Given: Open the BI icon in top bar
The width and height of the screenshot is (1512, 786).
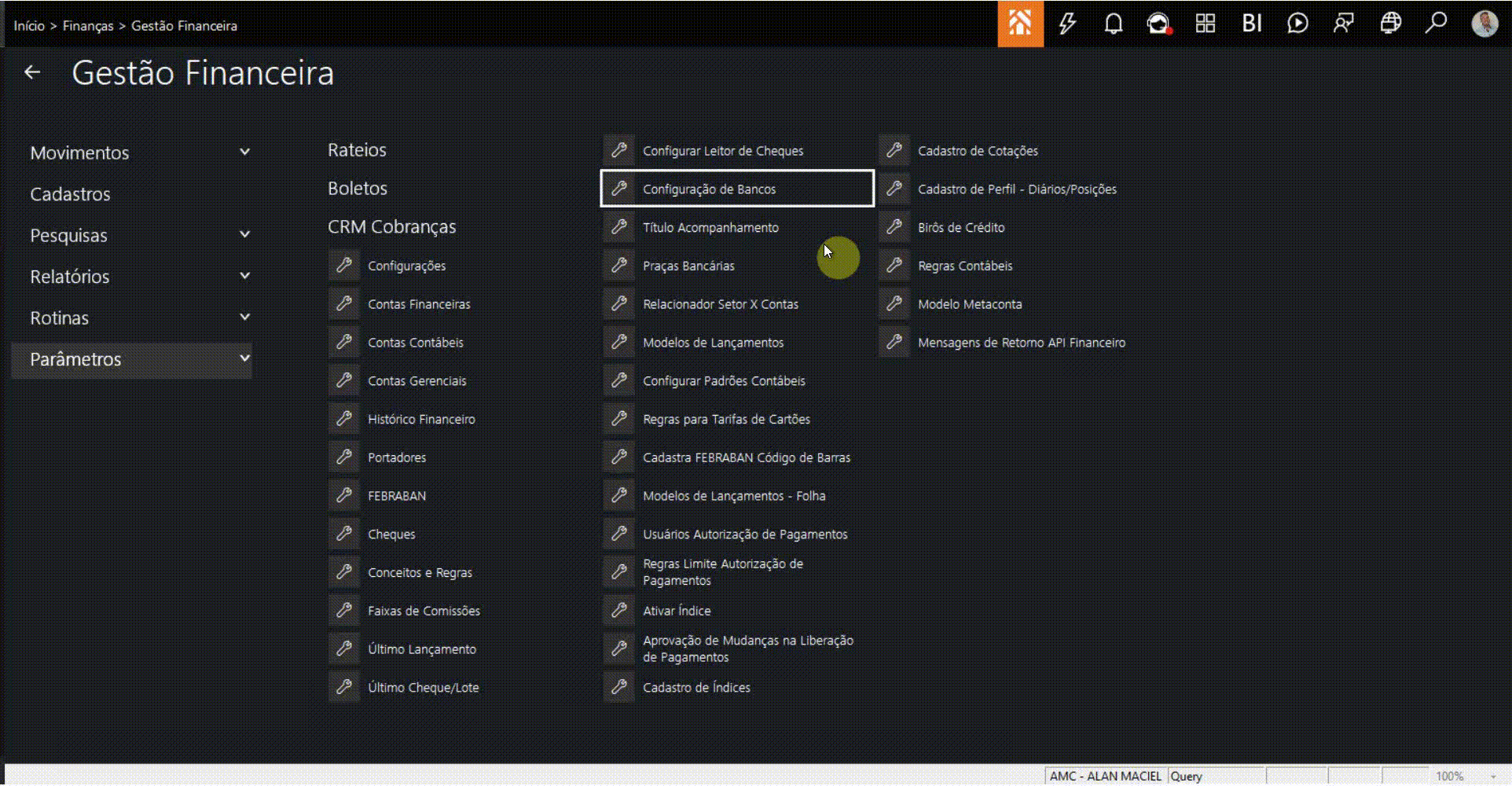Looking at the screenshot, I should point(1251,24).
